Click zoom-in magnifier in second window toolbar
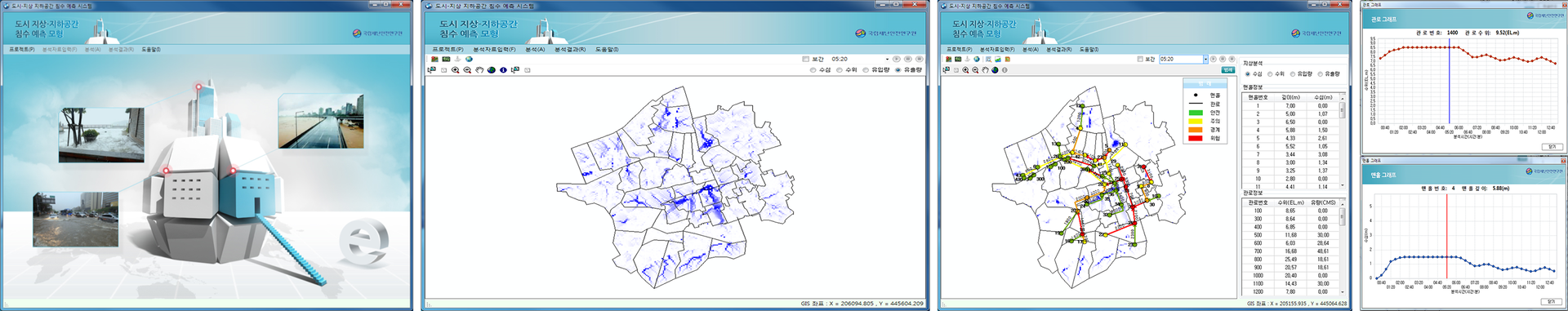The width and height of the screenshot is (1568, 311). 455,70
